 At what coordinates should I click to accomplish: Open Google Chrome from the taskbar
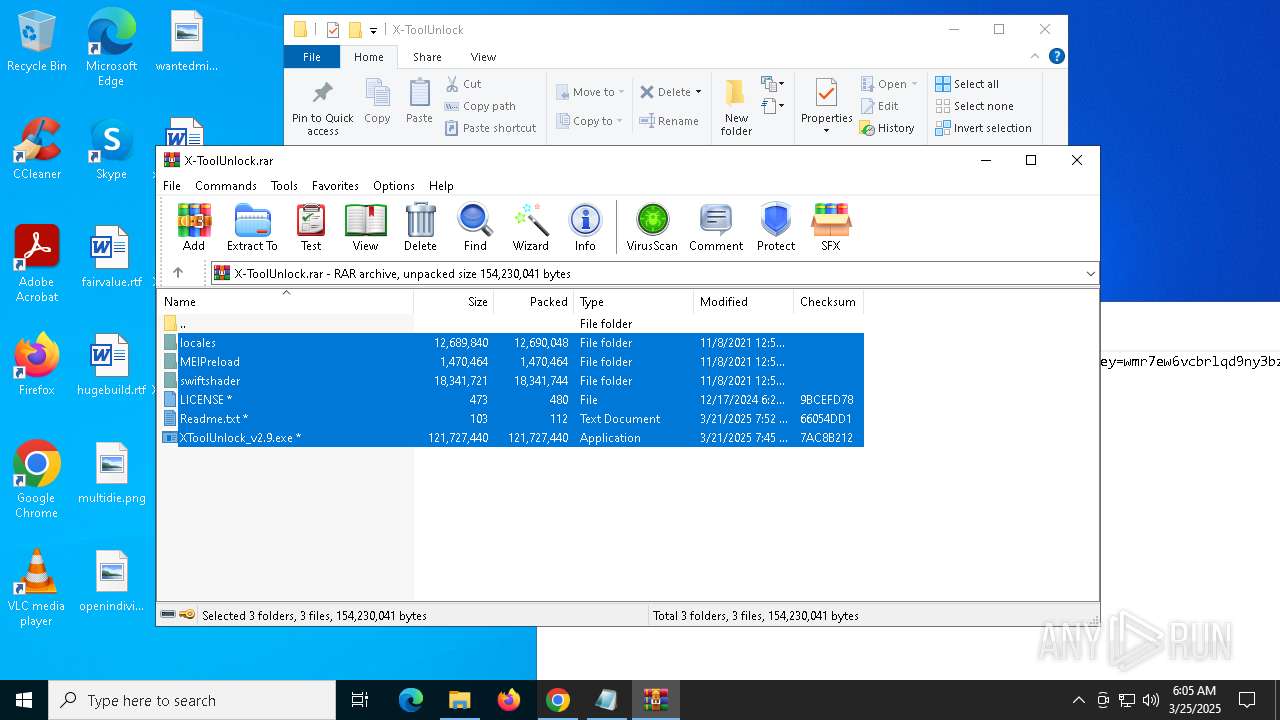(558, 700)
